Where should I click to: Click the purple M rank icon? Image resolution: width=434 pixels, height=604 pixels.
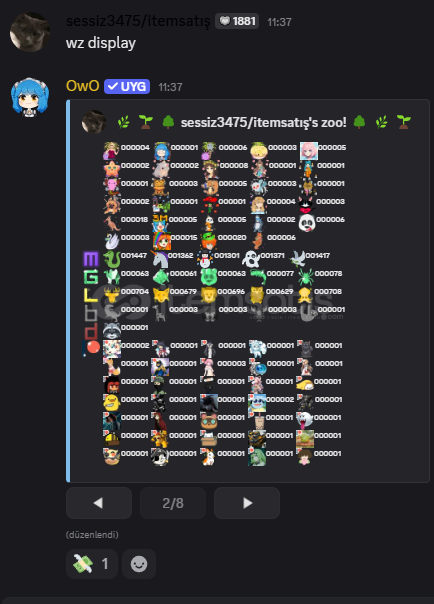[x=91, y=259]
